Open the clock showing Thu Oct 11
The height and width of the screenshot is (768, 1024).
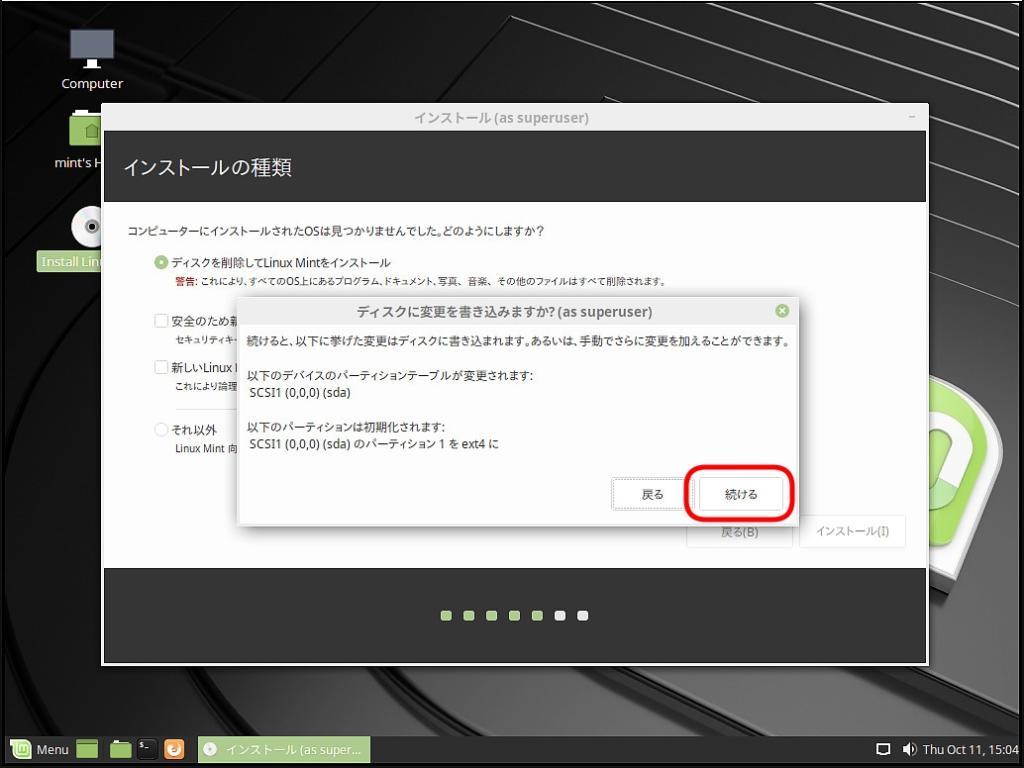(970, 749)
